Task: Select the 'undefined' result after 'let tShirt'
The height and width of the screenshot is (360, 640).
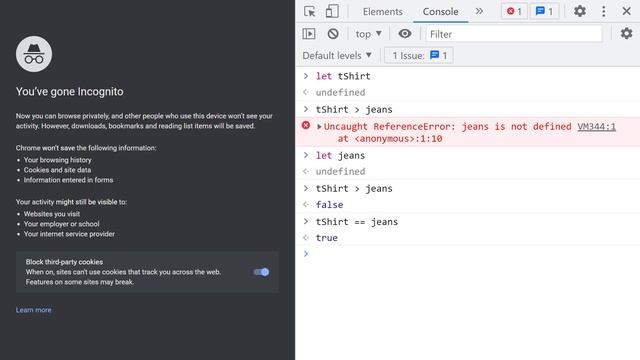Action: (340, 92)
